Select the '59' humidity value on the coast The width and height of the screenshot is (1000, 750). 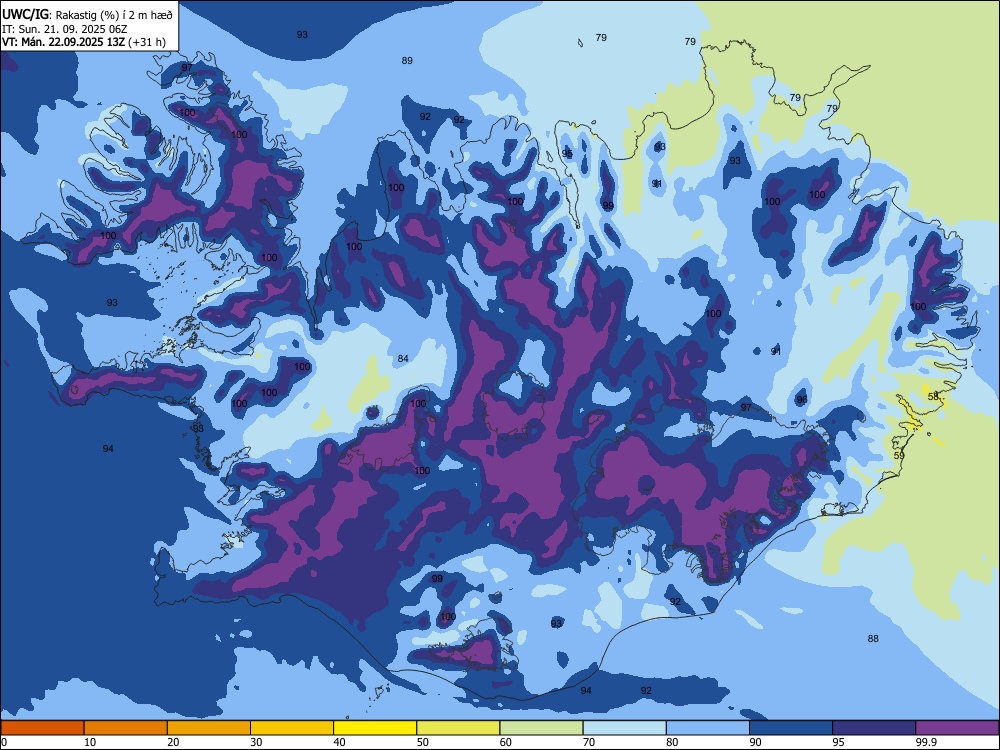[x=899, y=456]
